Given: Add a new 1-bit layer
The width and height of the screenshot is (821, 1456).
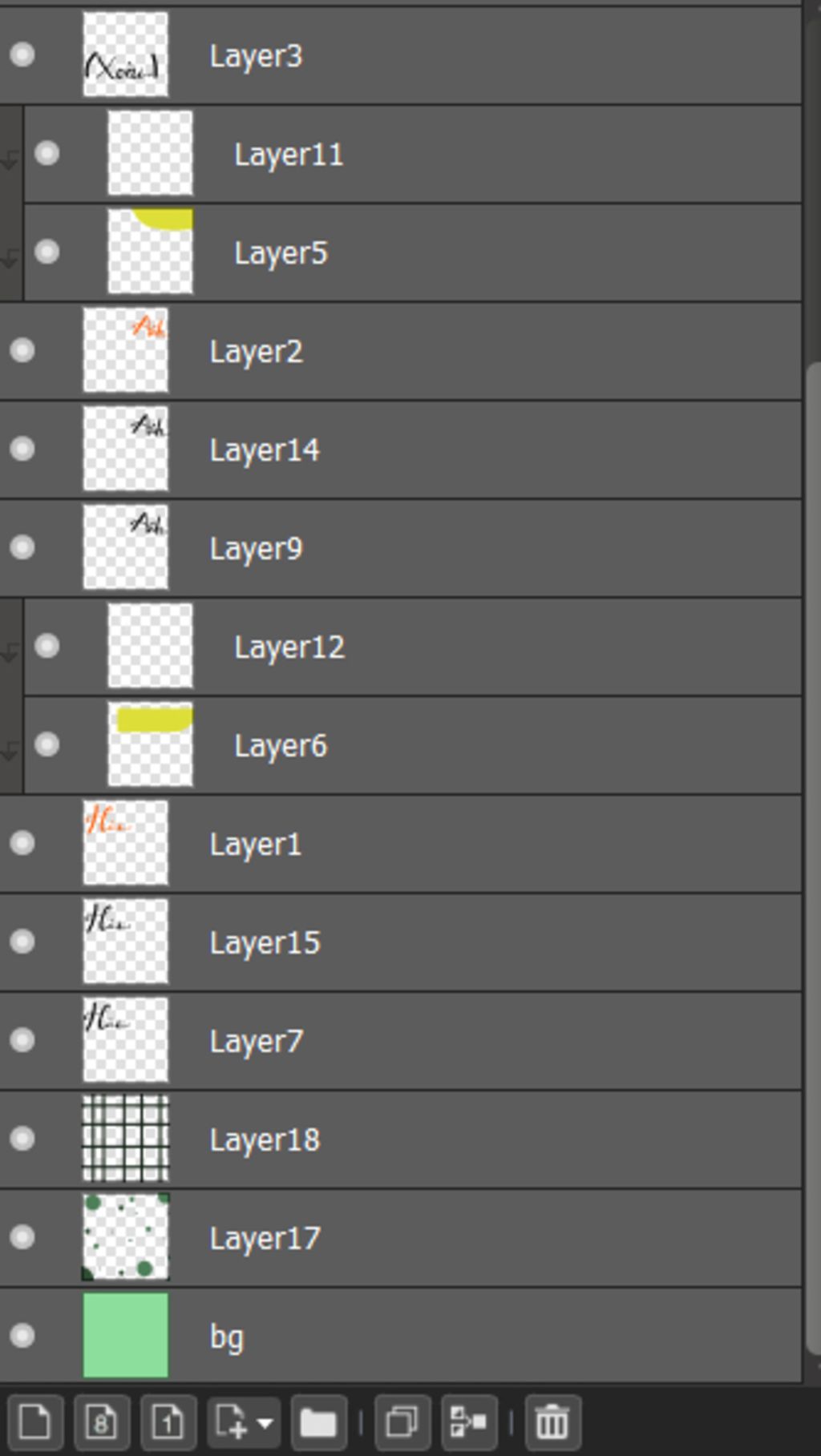Looking at the screenshot, I should click(168, 1422).
